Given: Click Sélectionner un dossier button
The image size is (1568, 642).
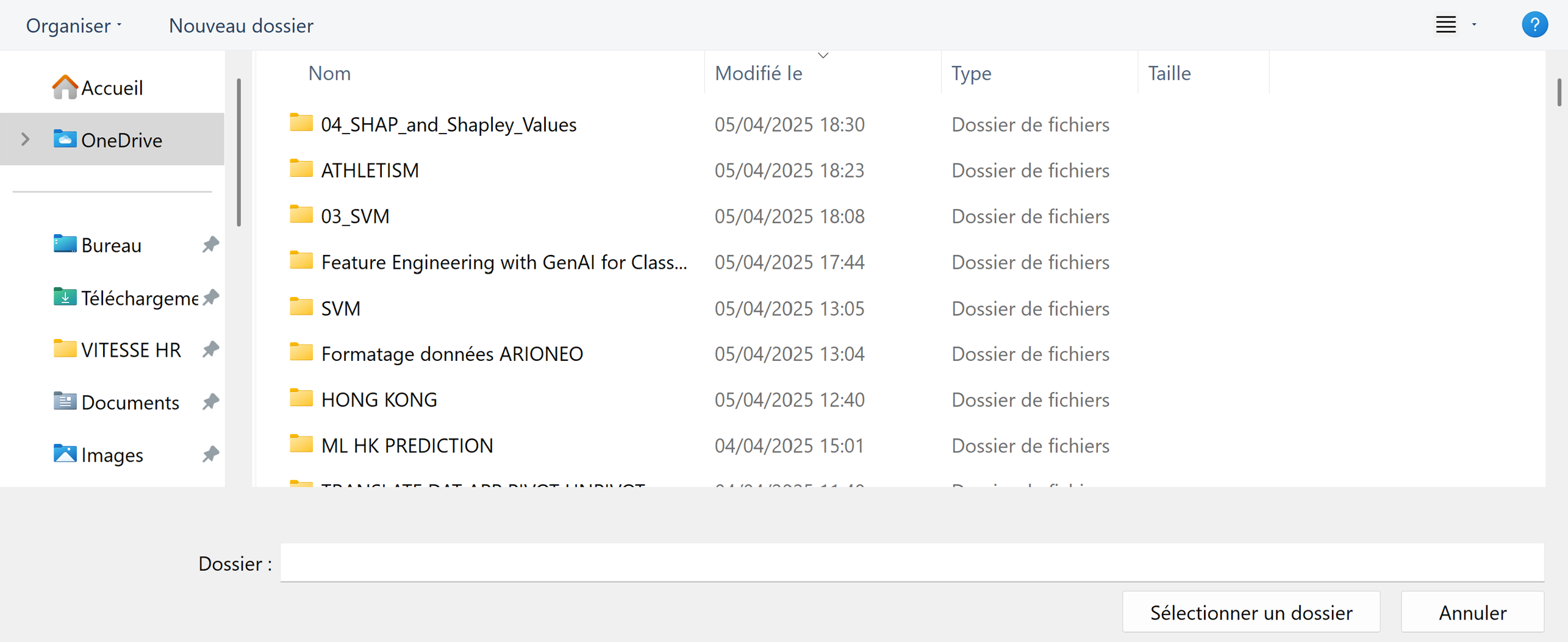Looking at the screenshot, I should pyautogui.click(x=1251, y=612).
